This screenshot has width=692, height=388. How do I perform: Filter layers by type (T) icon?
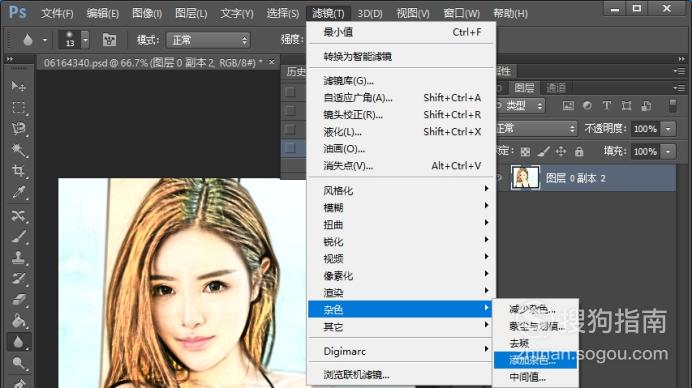point(607,105)
